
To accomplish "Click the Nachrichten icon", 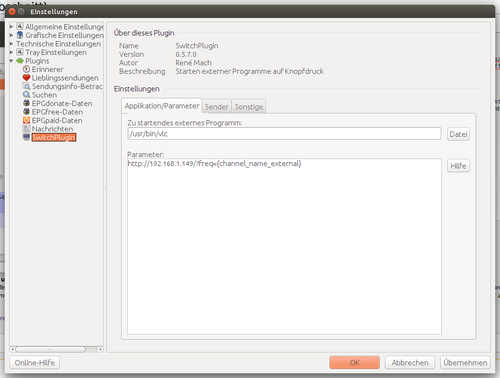I will coord(26,129).
